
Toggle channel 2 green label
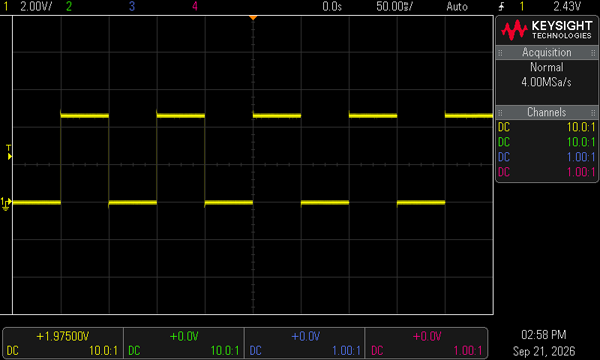69,6
